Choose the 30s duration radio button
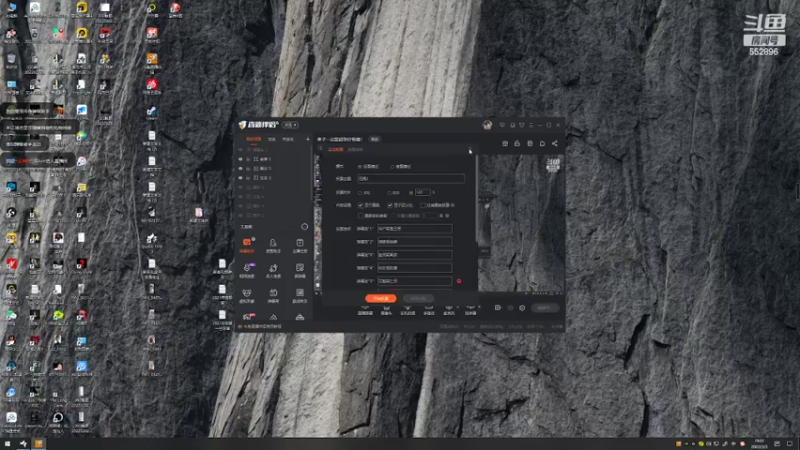800x450 pixels. tap(360, 192)
